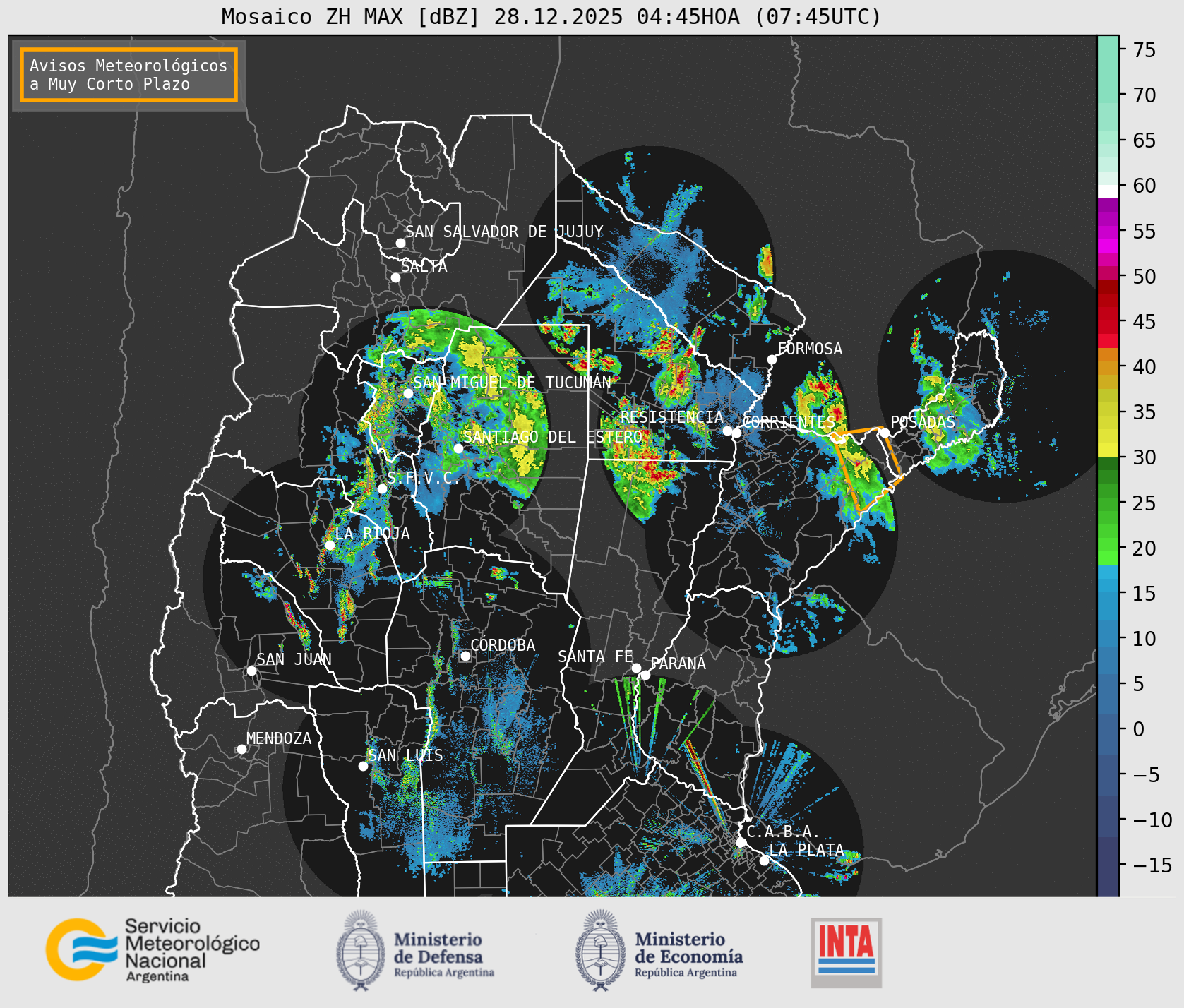Click the SAN LUIS city label text
Viewport: 1184px width, 1008px height.
tap(406, 755)
